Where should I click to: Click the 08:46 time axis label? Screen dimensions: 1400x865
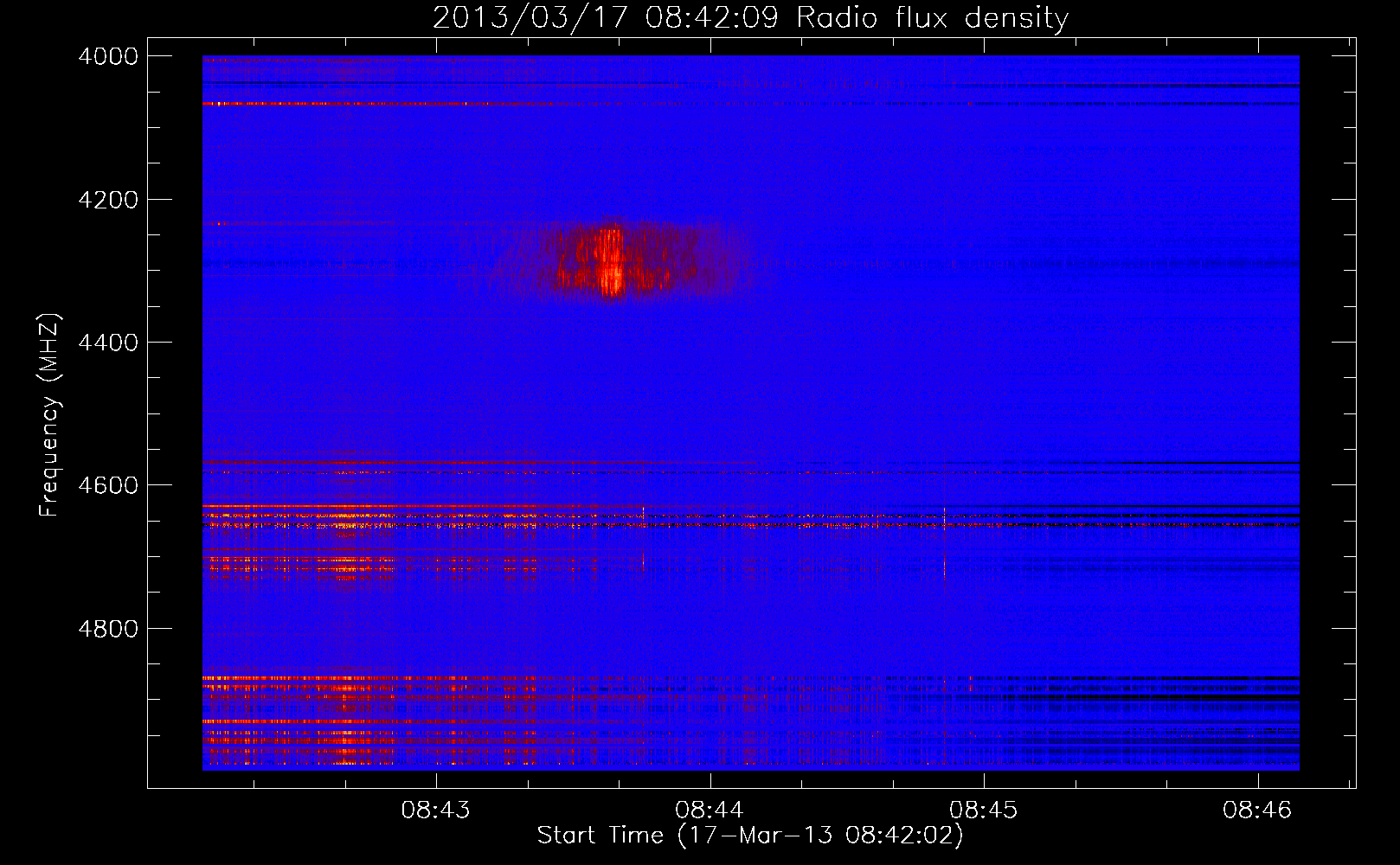click(x=1257, y=810)
